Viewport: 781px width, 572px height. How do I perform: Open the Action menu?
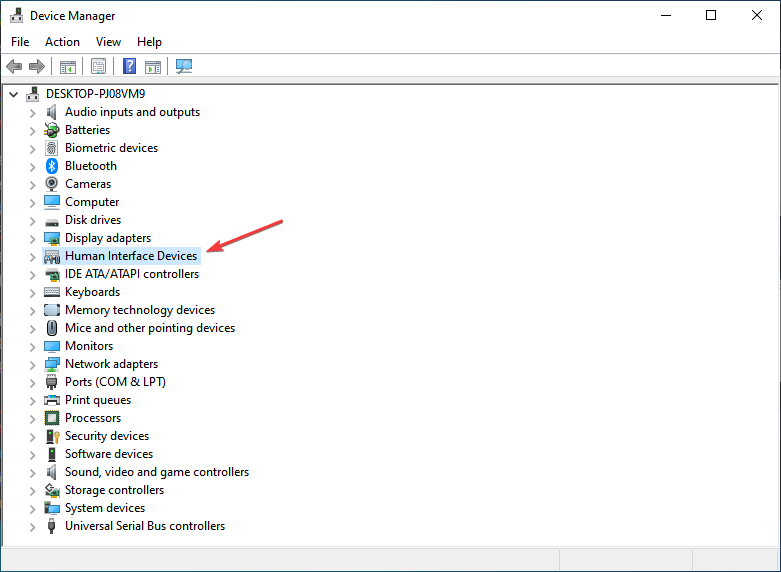coord(62,42)
